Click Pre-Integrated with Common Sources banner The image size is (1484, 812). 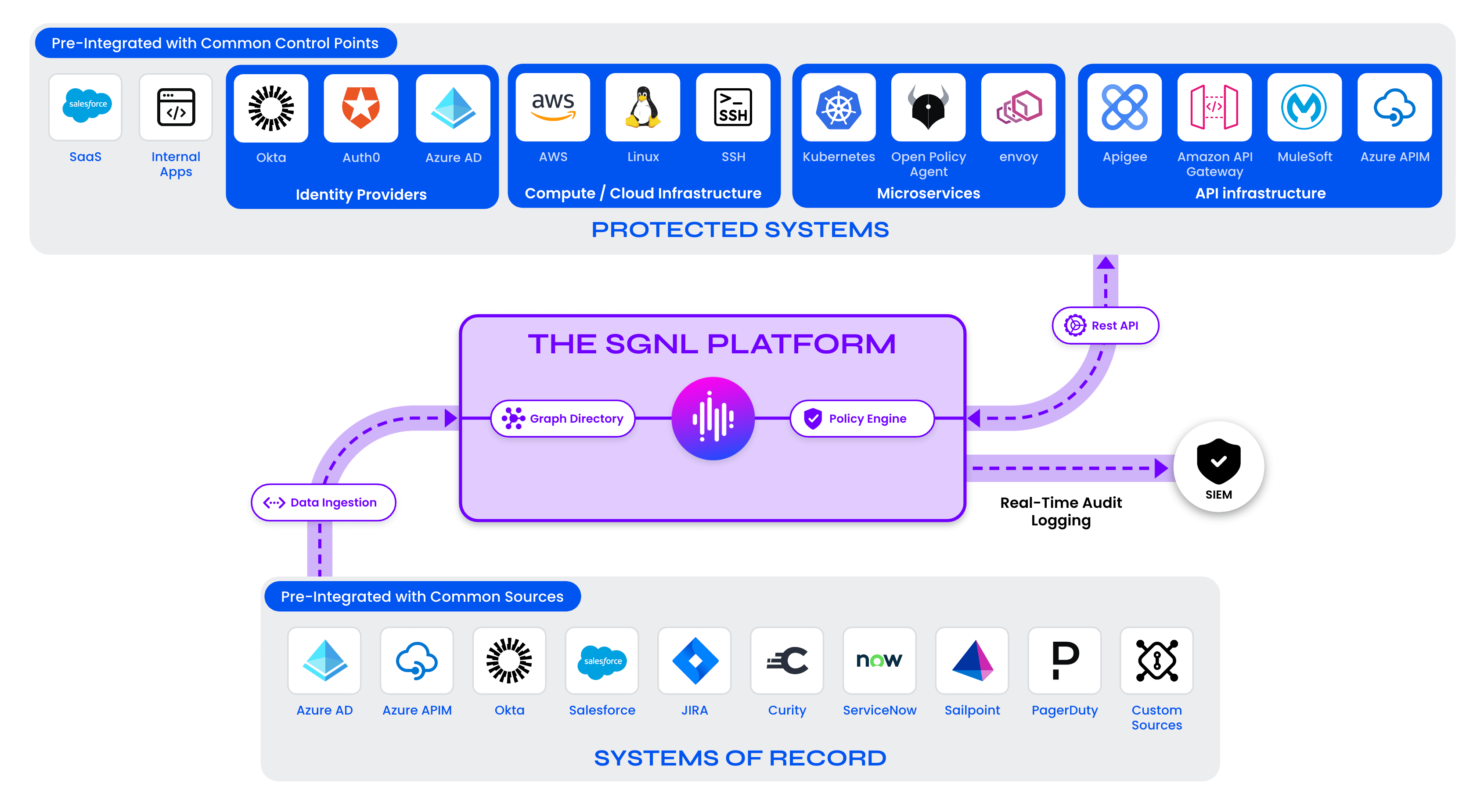click(x=421, y=596)
